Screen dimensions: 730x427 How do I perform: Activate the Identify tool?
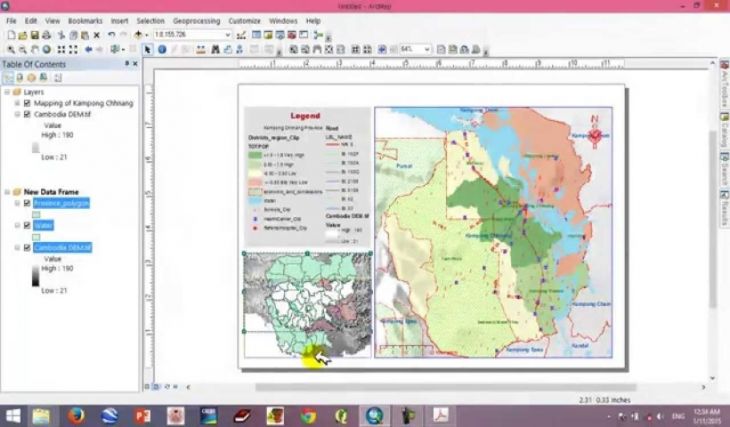pos(162,49)
